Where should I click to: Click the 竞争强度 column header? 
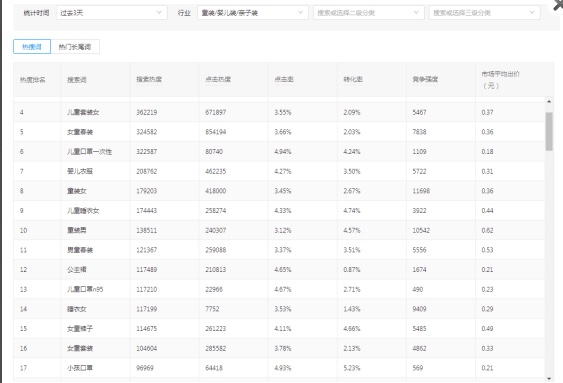(425, 79)
